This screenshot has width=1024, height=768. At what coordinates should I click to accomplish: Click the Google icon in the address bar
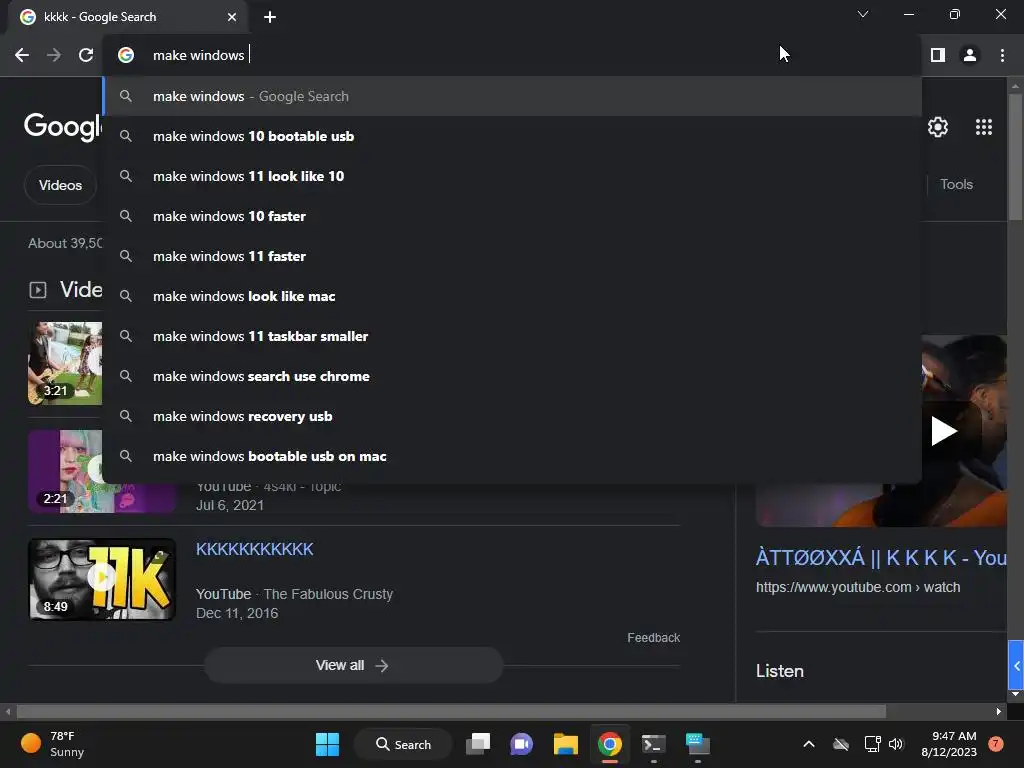(126, 56)
